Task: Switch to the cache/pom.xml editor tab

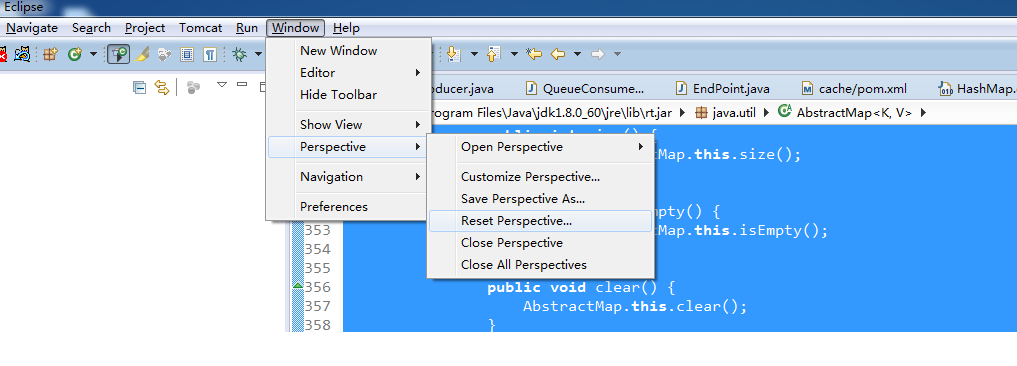Action: coord(854,88)
